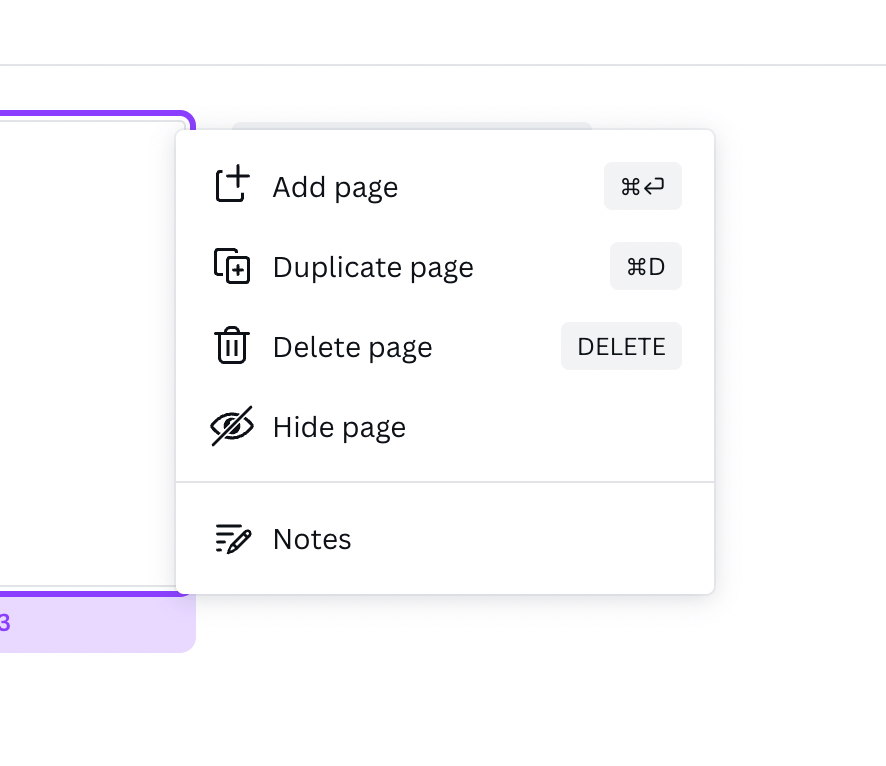Select the "Delete page" menu label

click(x=352, y=347)
